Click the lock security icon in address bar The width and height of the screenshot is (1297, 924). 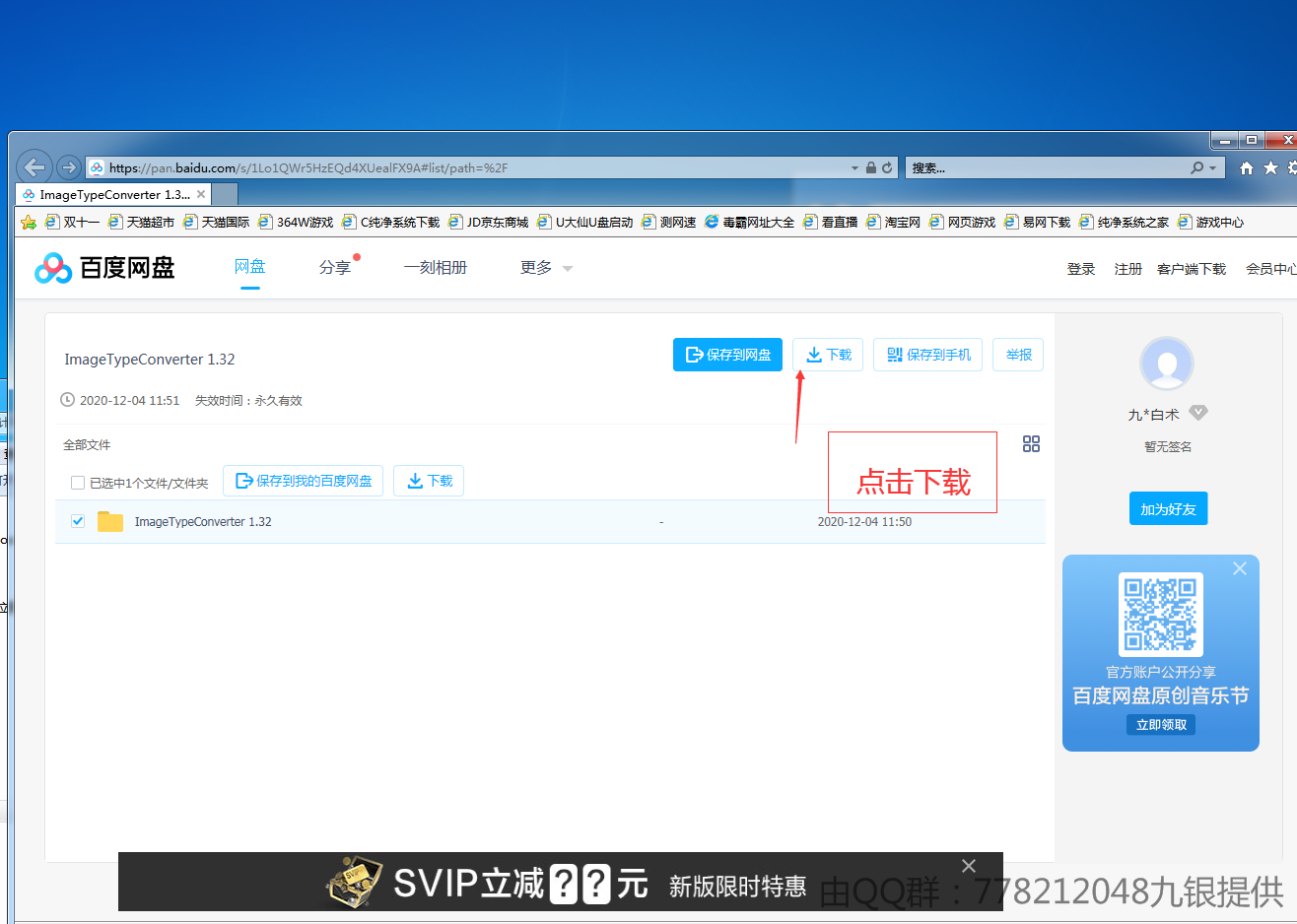click(x=871, y=167)
